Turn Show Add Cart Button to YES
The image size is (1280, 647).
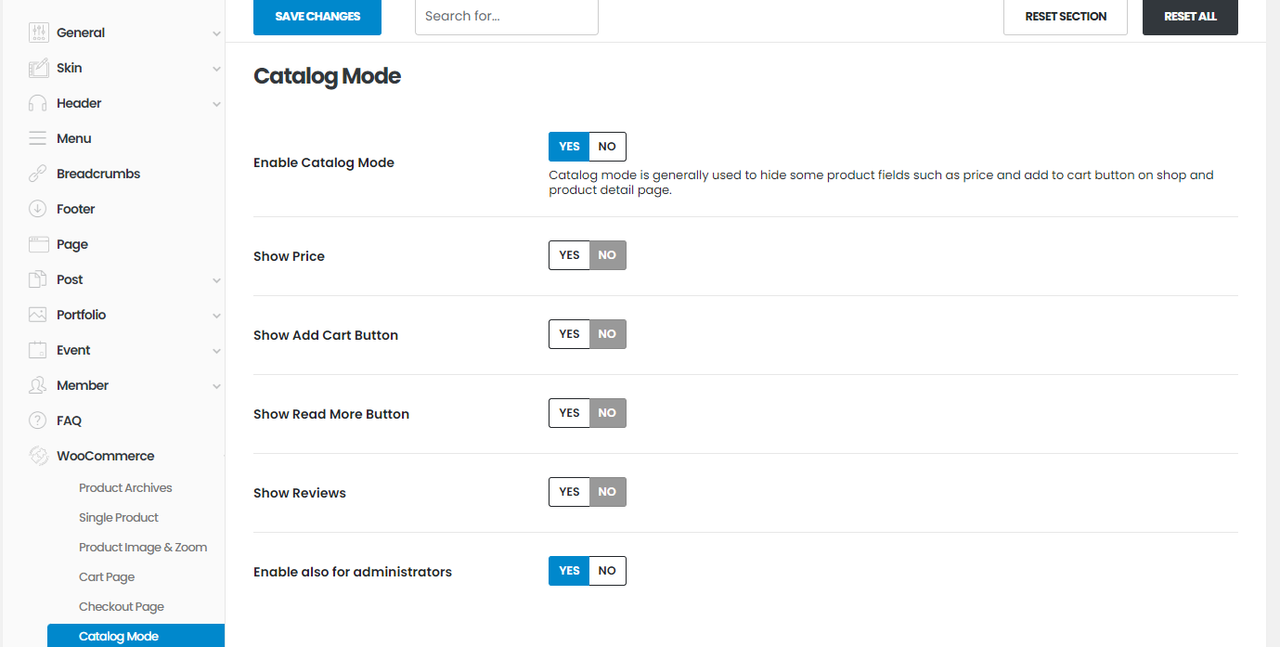[x=569, y=334]
